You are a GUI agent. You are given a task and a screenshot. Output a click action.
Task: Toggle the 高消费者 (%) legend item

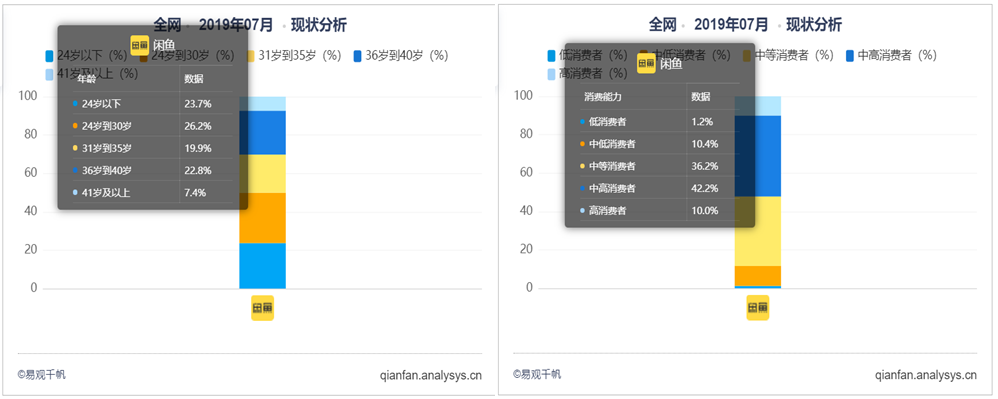[587, 74]
